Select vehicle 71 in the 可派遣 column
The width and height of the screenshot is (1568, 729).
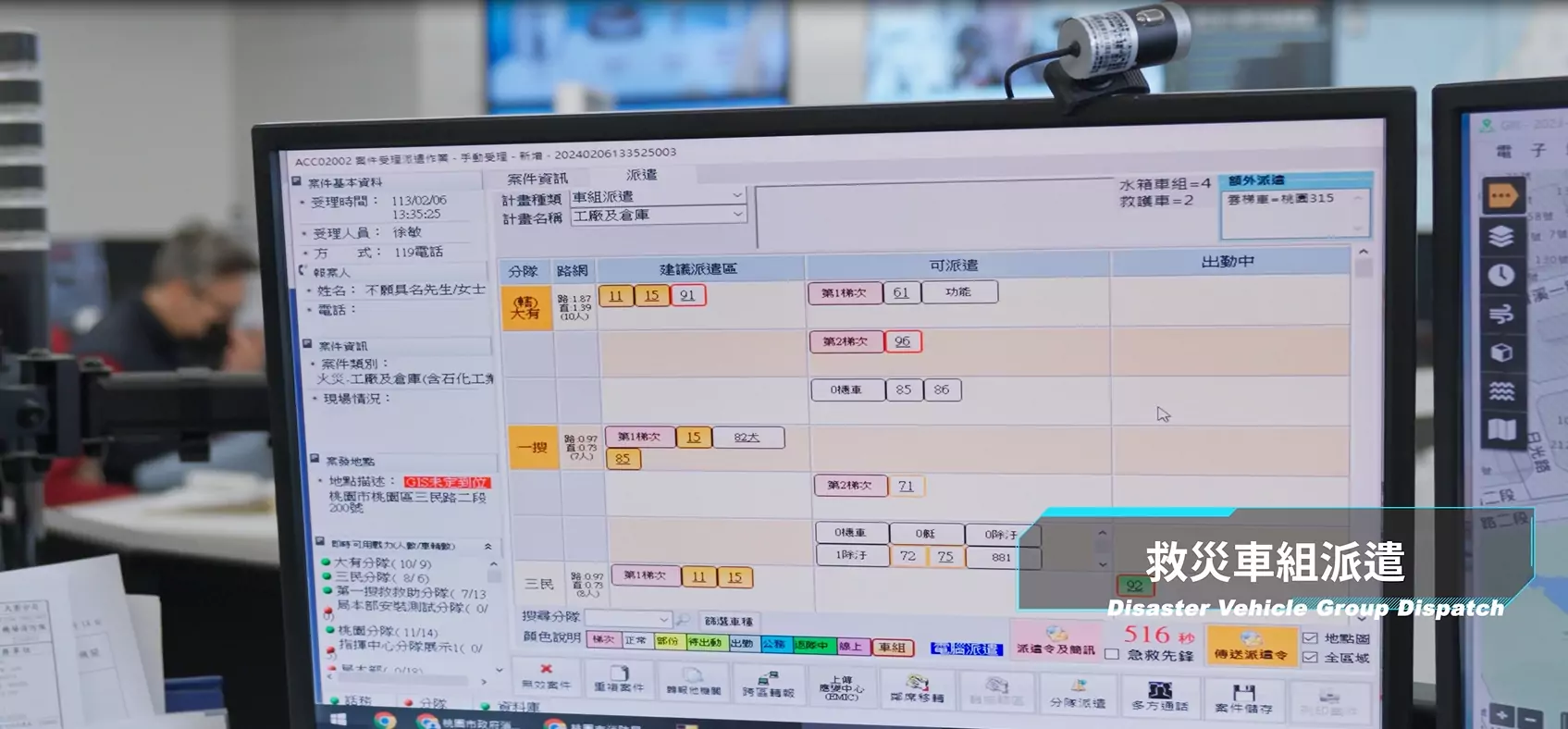point(906,486)
